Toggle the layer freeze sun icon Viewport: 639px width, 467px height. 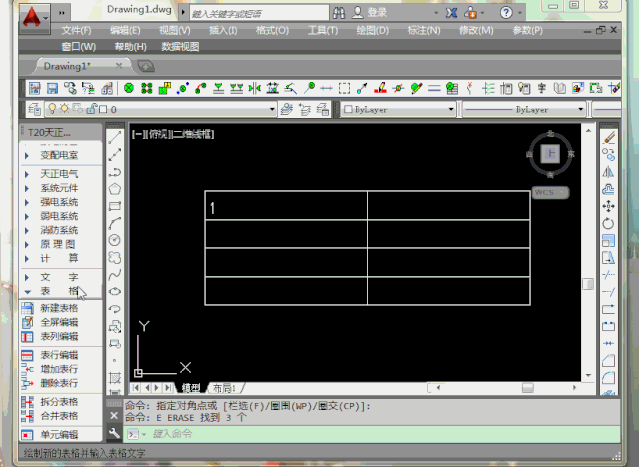64,109
